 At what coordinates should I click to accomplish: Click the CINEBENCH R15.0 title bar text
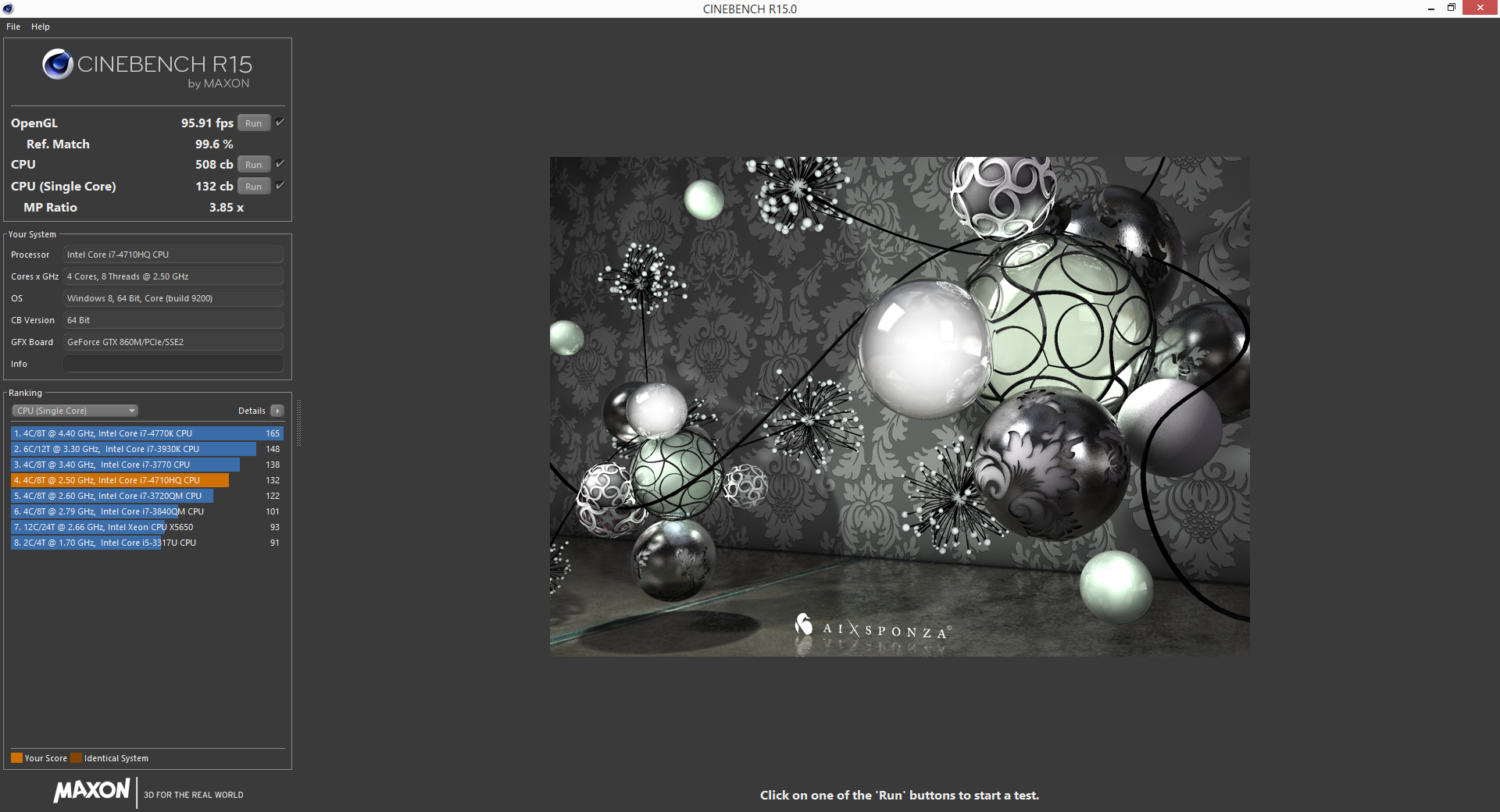click(750, 9)
